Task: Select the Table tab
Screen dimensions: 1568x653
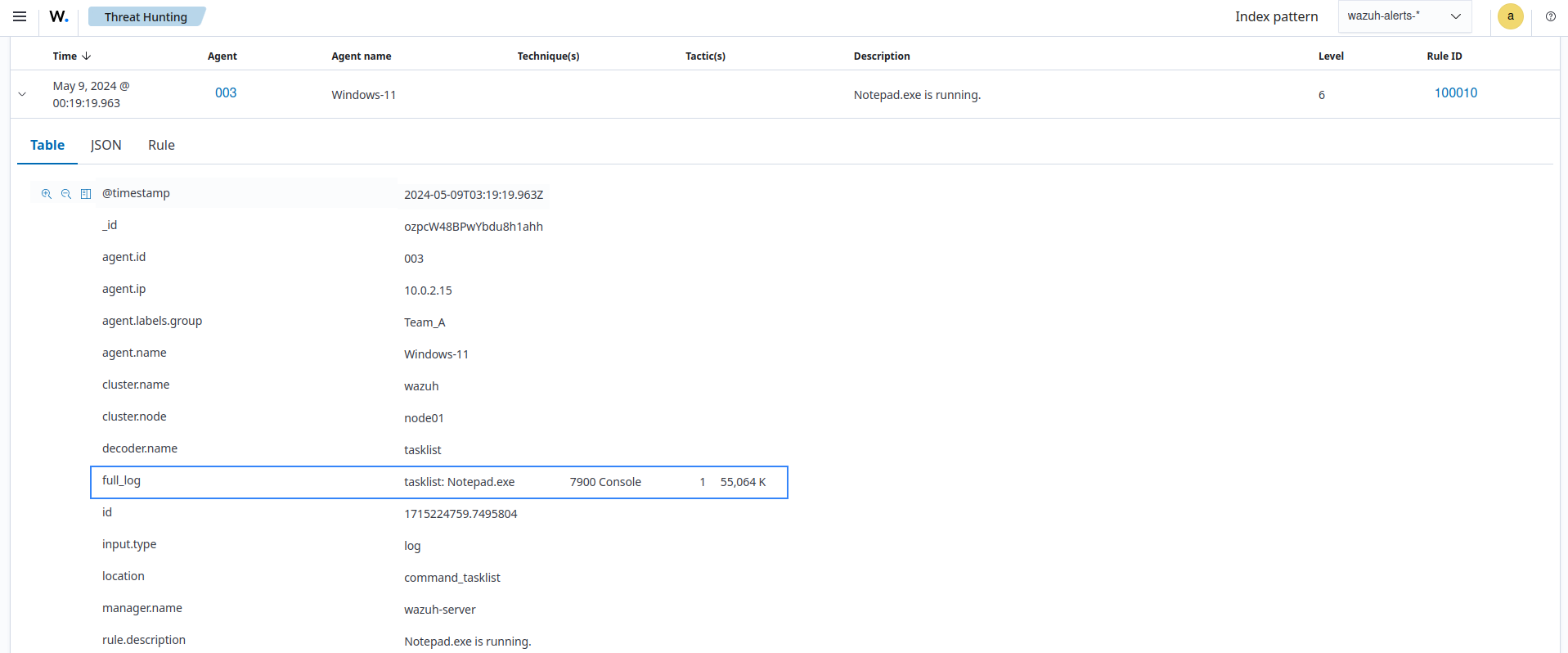Action: tap(47, 145)
